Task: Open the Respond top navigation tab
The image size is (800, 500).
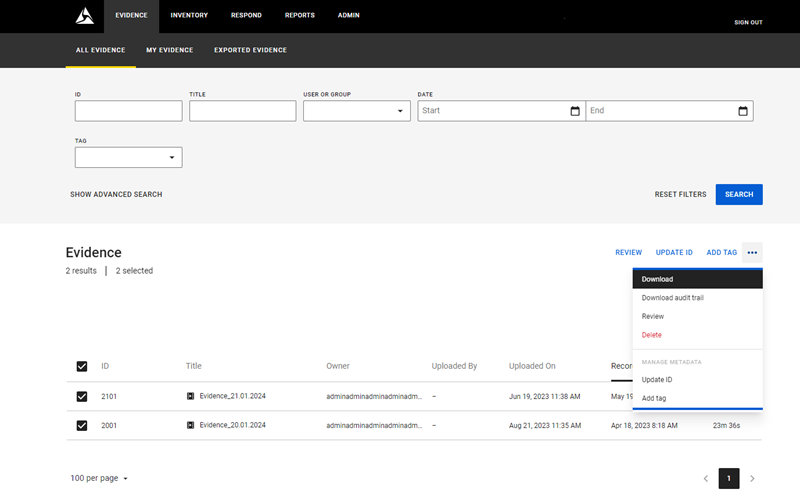Action: (x=246, y=16)
